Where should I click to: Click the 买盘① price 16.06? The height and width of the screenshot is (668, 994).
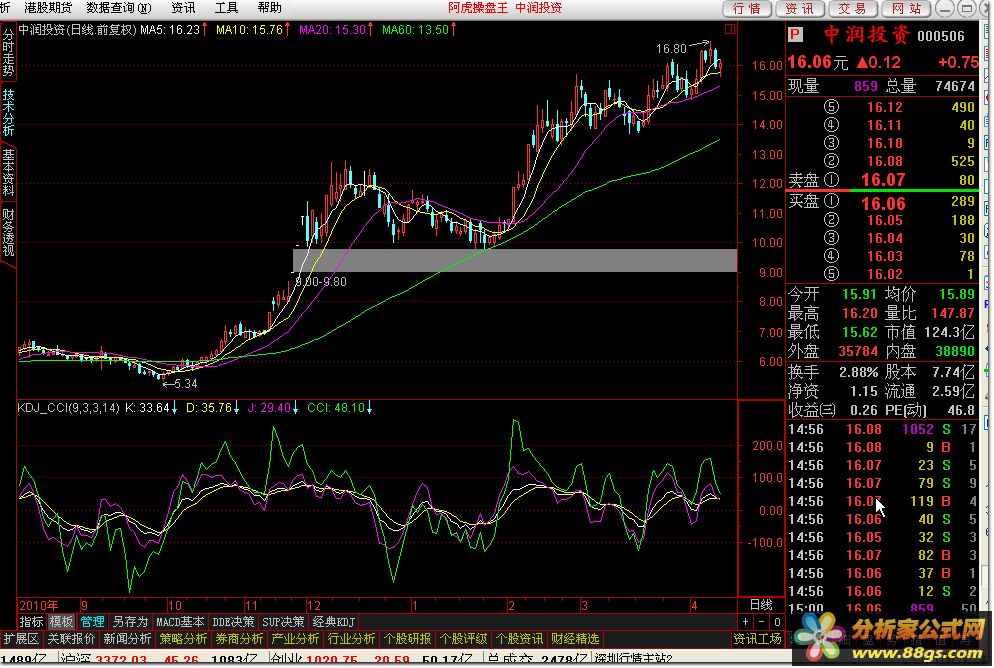point(882,203)
